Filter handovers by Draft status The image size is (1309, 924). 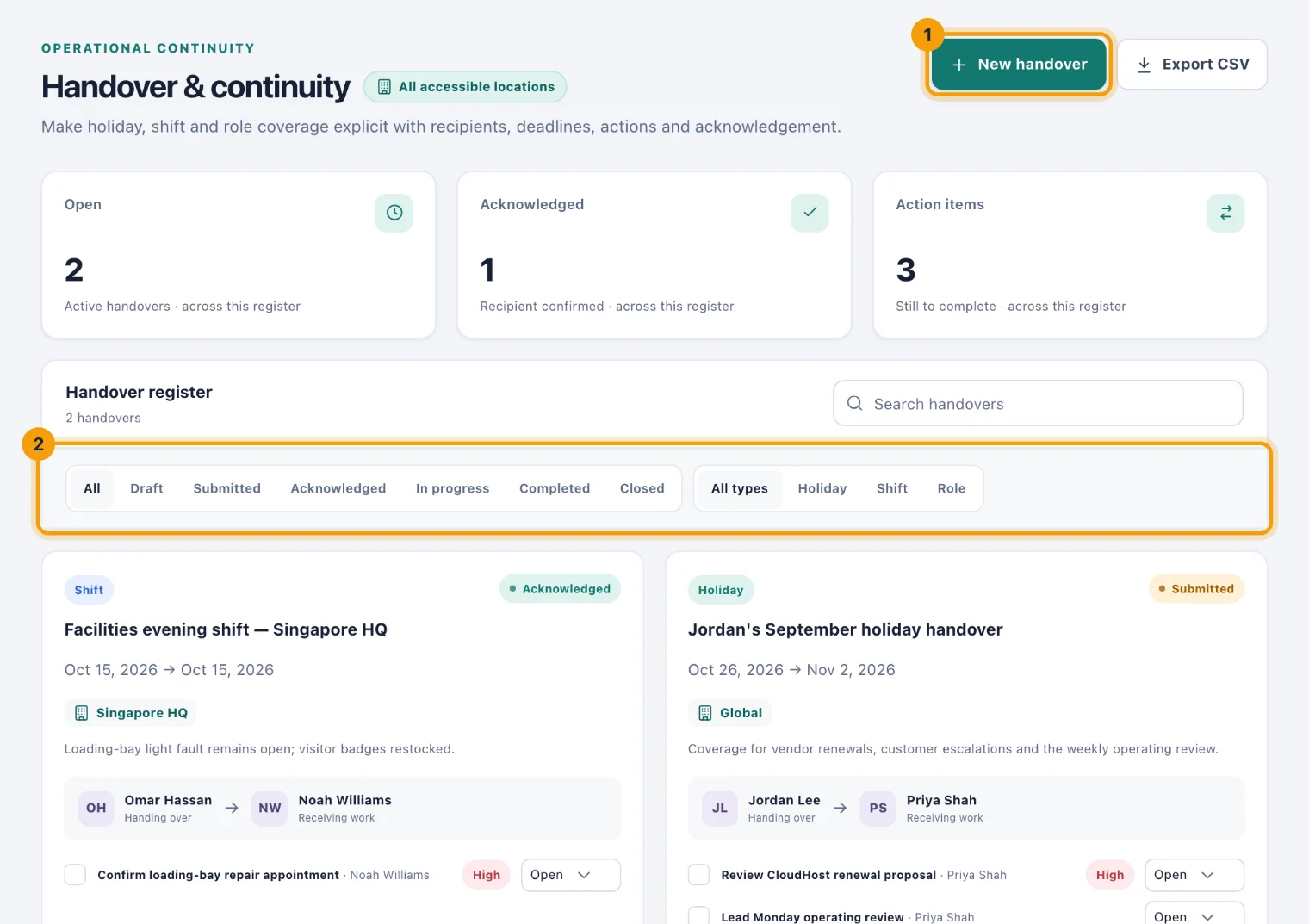tap(146, 488)
